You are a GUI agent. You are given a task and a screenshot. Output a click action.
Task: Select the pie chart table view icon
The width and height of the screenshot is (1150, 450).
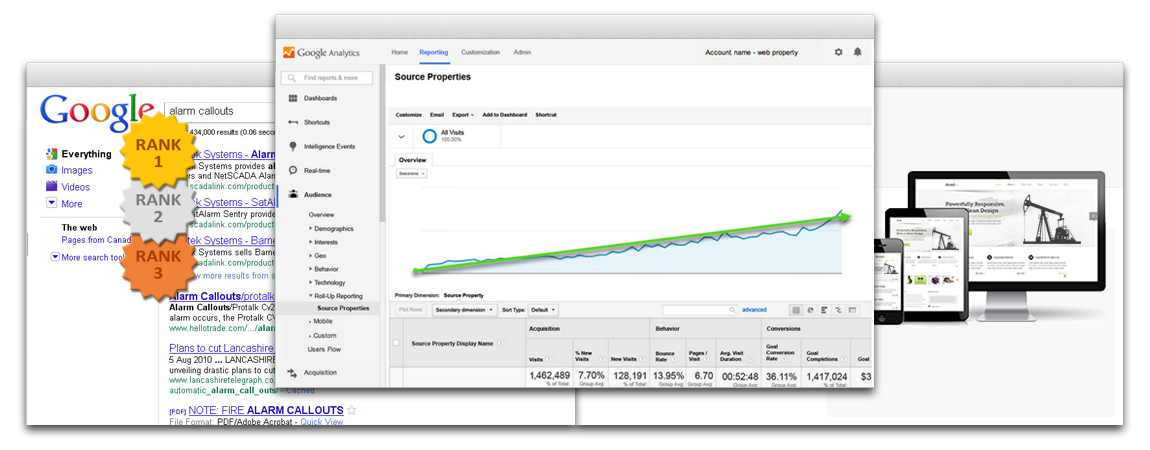(809, 310)
